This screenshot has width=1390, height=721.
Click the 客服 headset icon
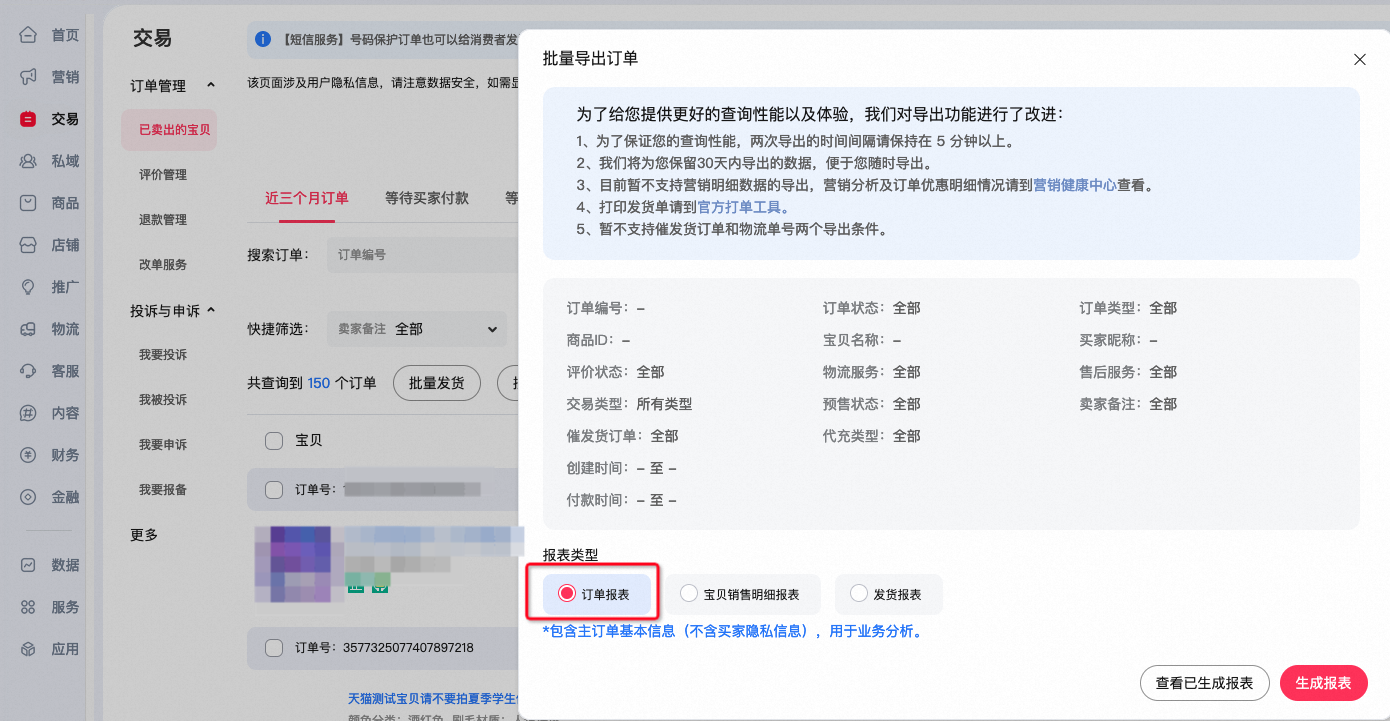29,371
